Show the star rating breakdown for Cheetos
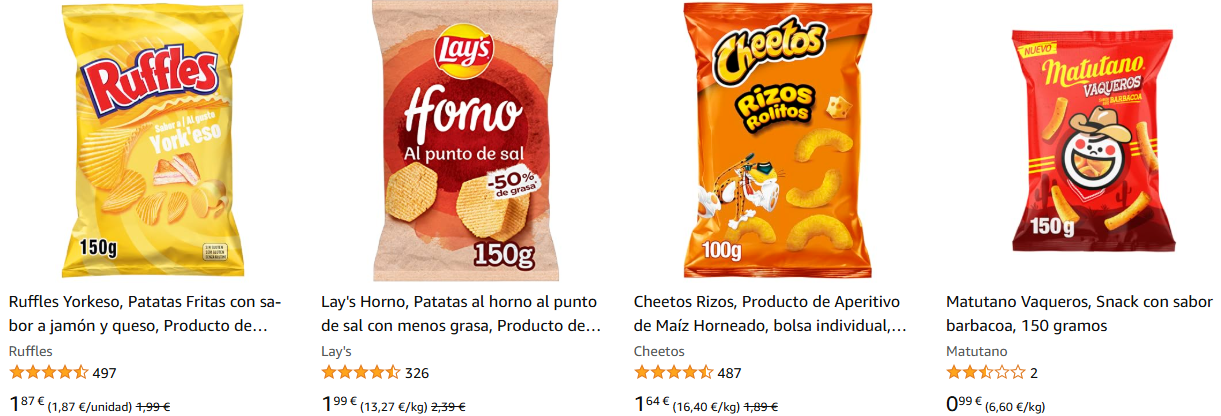 (x=674, y=373)
